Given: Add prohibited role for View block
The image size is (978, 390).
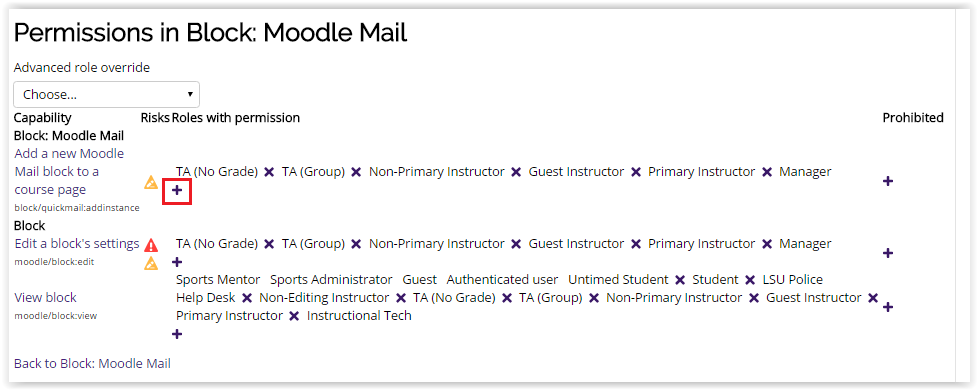Looking at the screenshot, I should (888, 307).
